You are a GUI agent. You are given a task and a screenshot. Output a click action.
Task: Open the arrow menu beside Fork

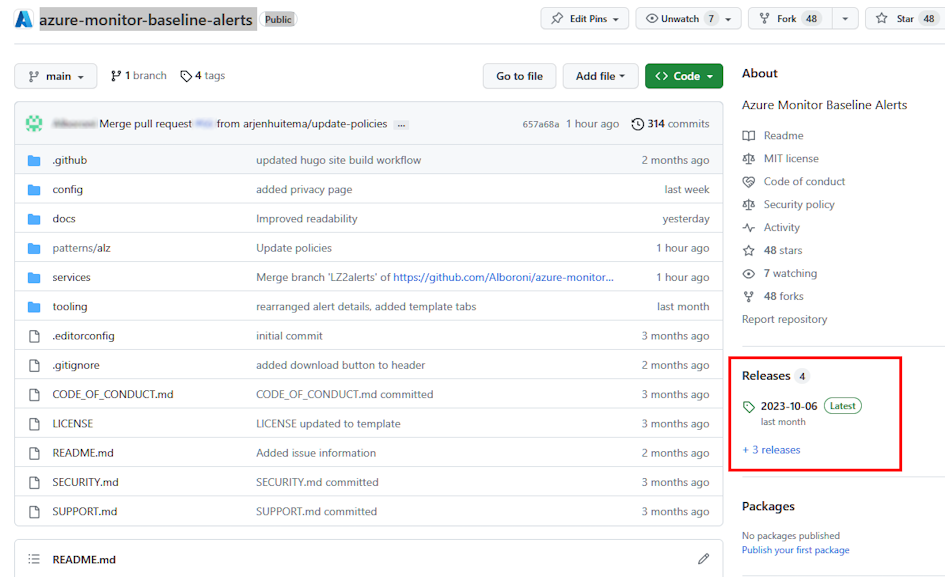coord(845,19)
